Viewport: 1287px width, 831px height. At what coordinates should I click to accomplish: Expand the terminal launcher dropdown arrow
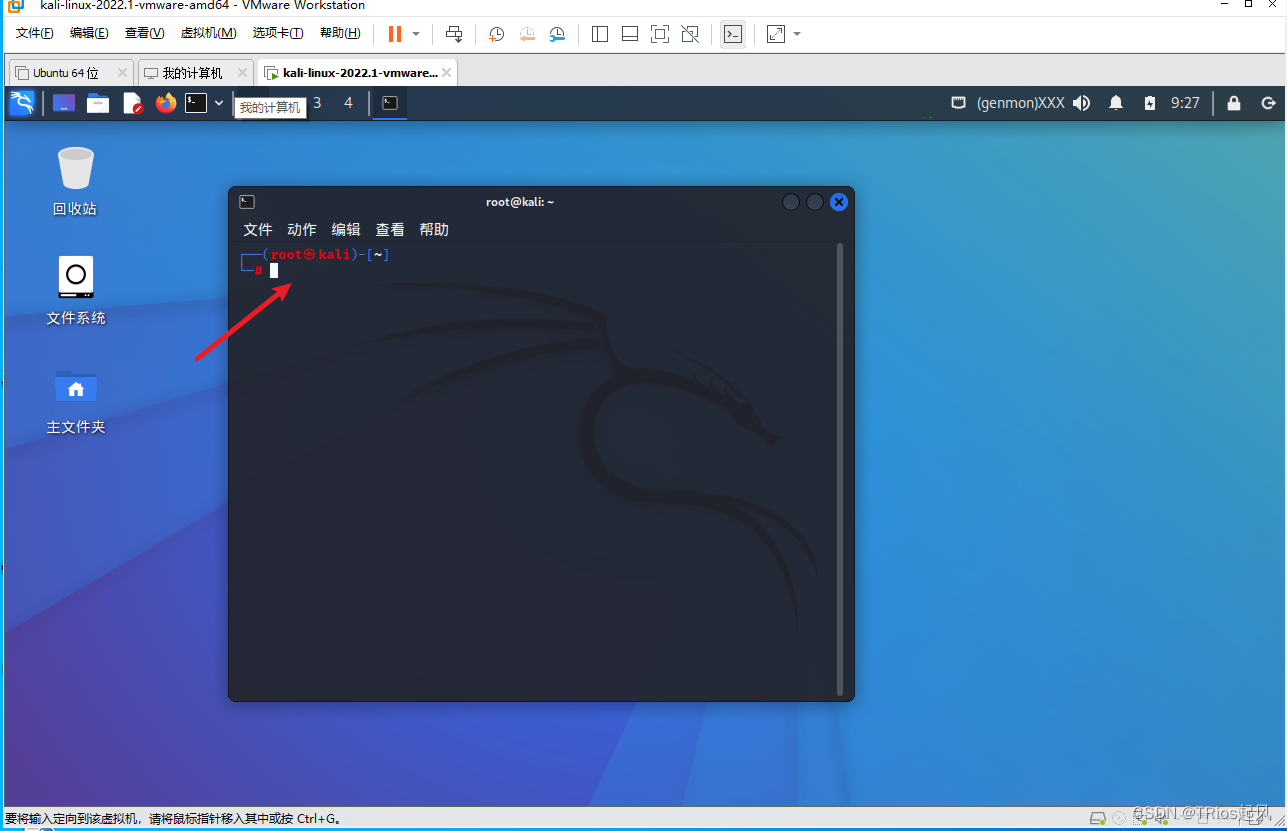219,103
